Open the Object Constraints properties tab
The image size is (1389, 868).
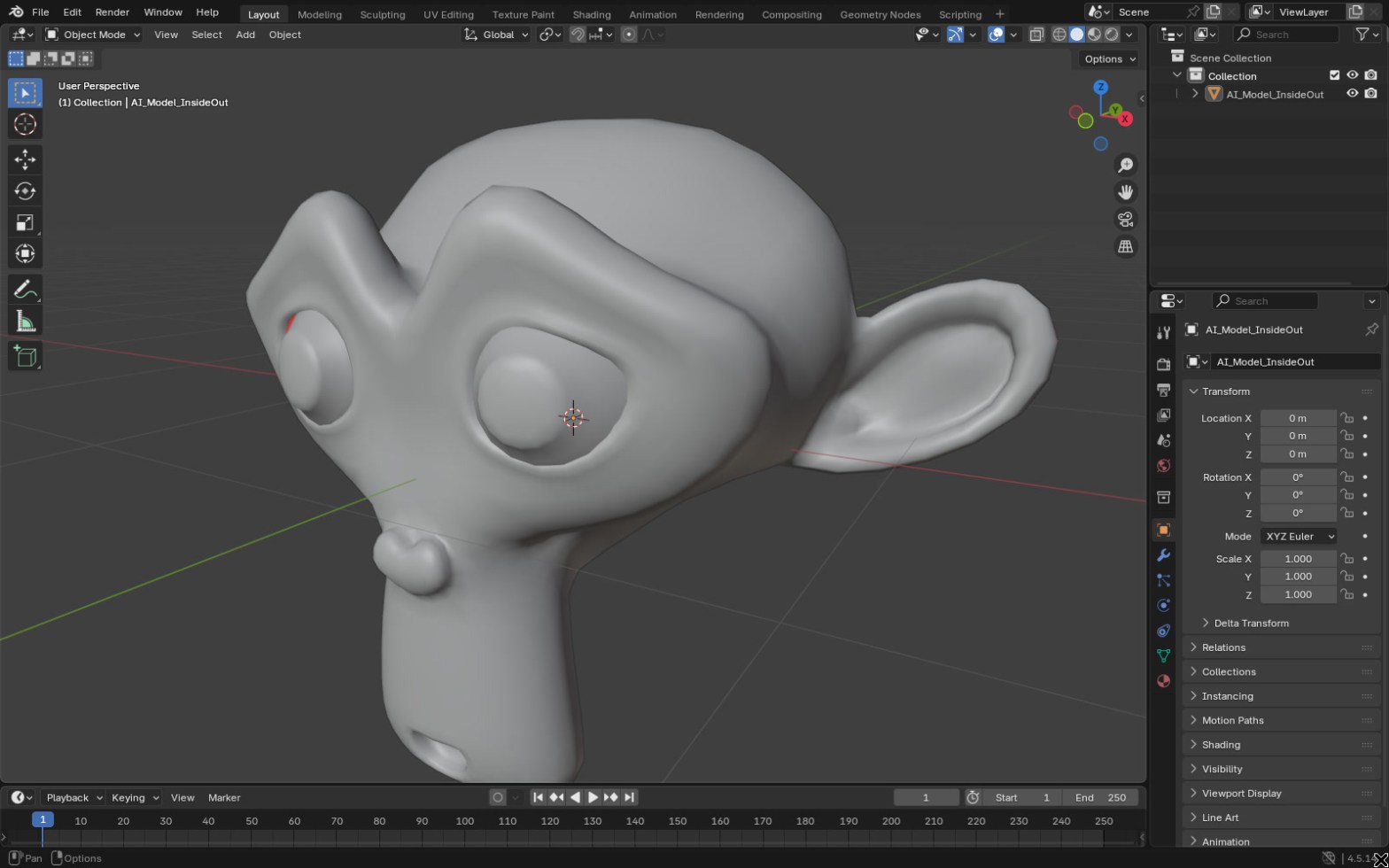tap(1163, 631)
